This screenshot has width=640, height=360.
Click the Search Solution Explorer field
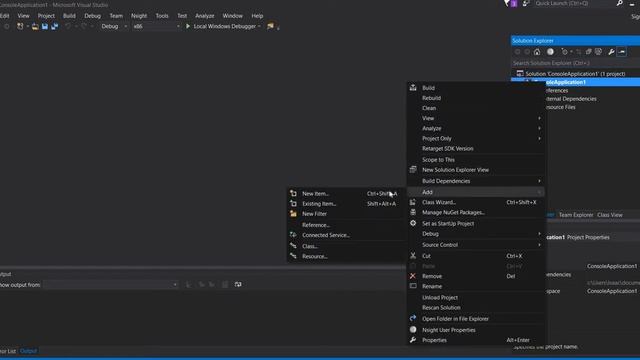click(x=576, y=63)
